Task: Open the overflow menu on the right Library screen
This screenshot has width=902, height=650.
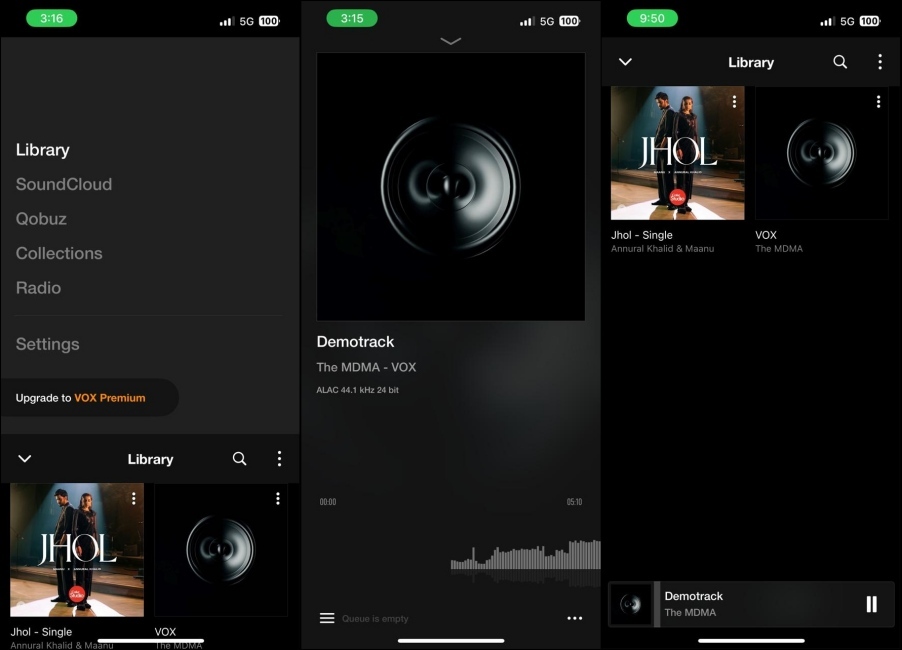Action: tap(879, 62)
